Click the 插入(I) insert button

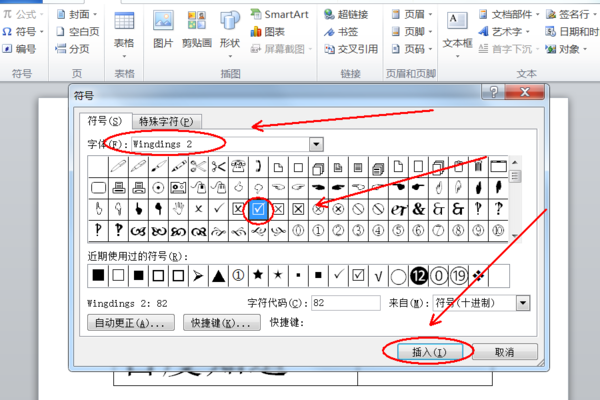429,352
